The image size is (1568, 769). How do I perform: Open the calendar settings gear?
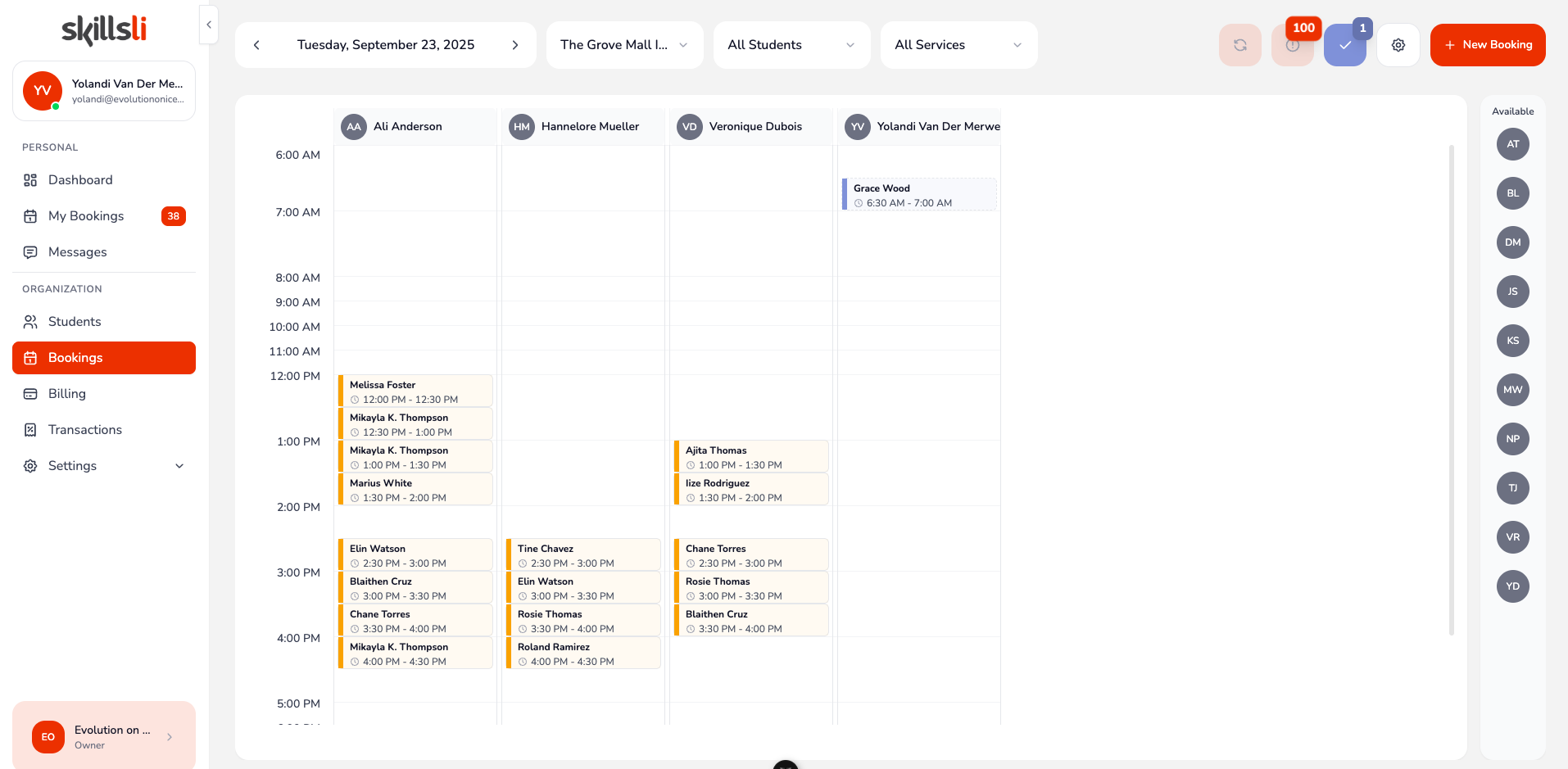coord(1398,45)
